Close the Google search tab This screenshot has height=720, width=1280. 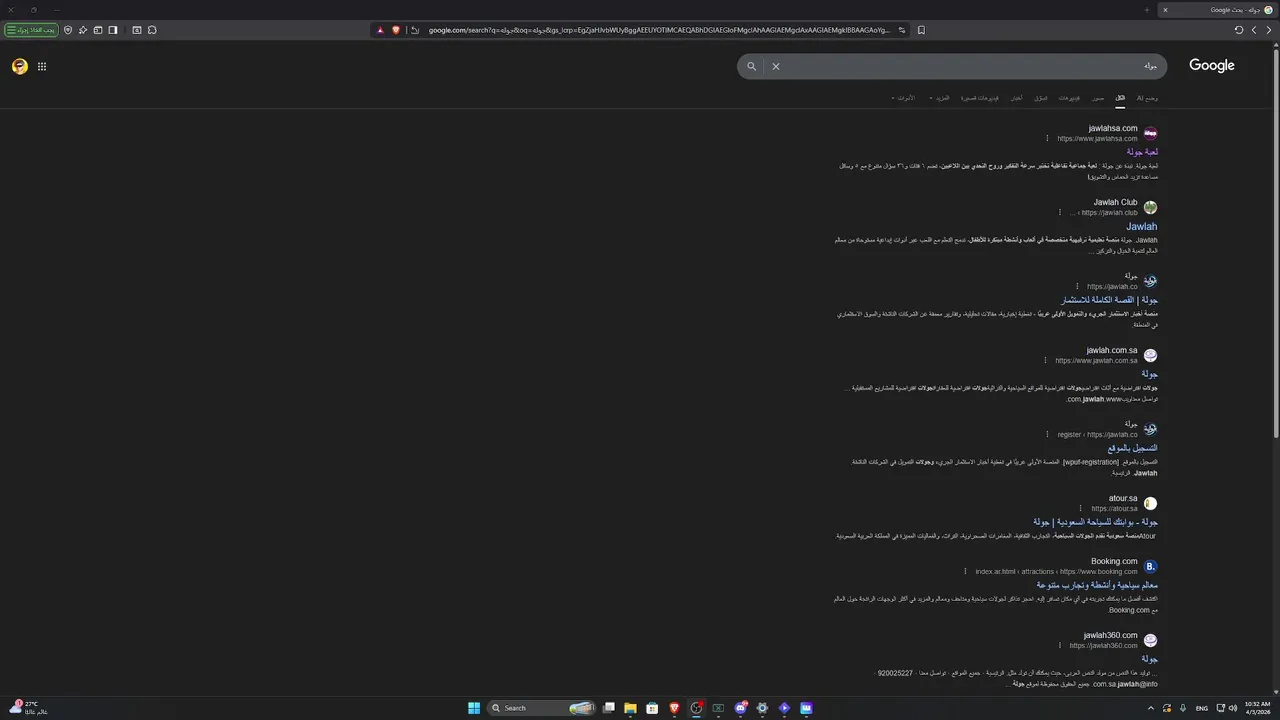click(x=1164, y=10)
